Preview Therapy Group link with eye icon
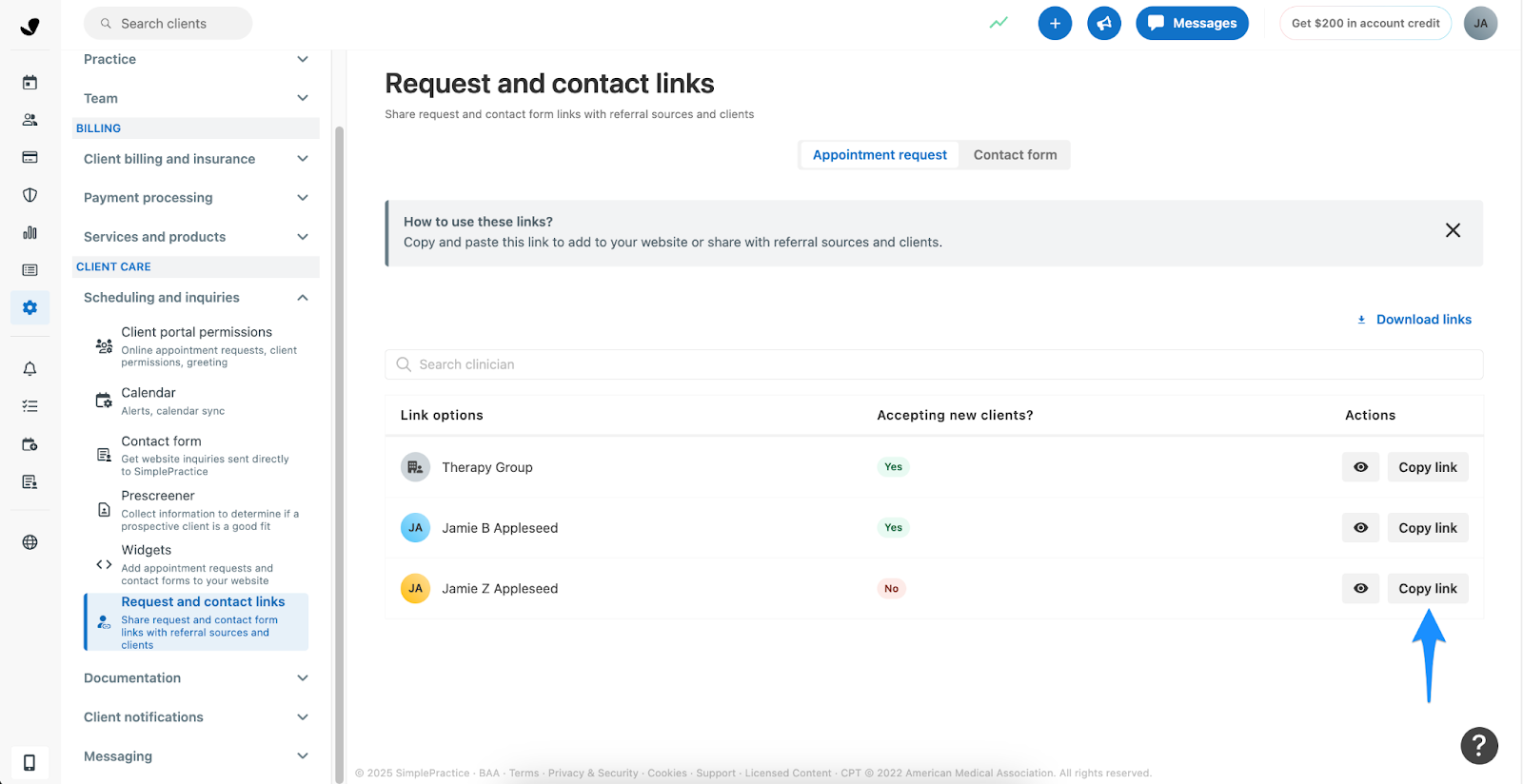Viewport: 1523px width, 784px height. [1360, 467]
